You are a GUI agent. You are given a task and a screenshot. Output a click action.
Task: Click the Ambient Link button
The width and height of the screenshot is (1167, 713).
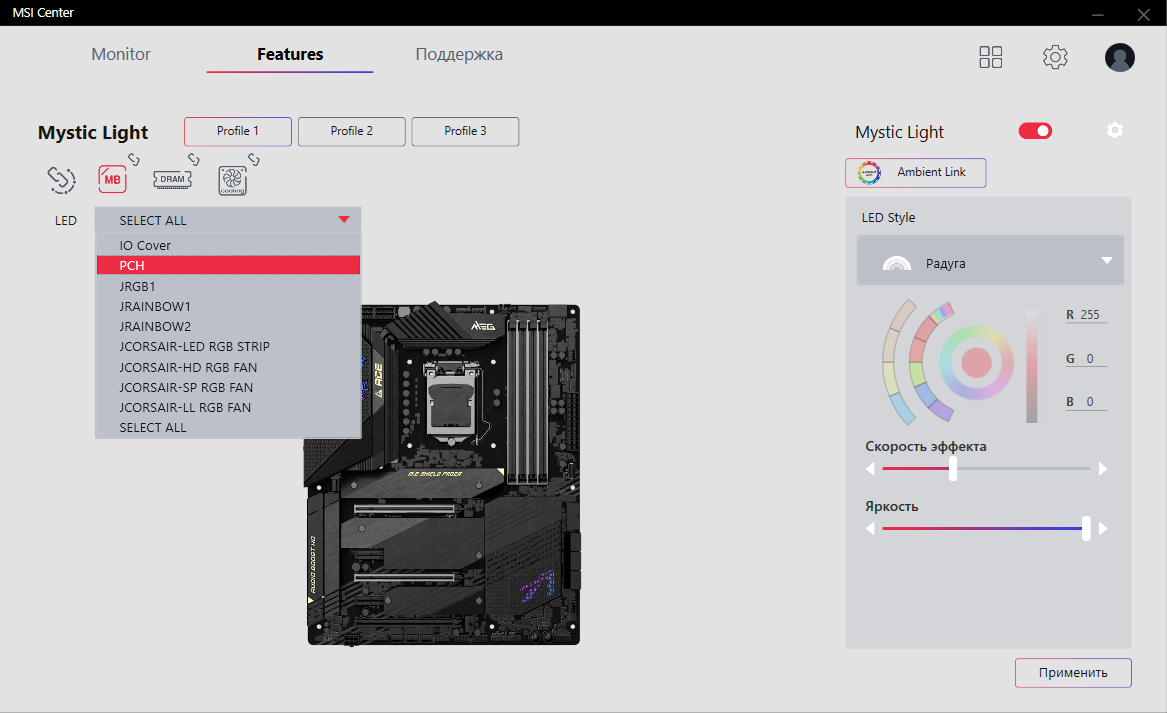pyautogui.click(x=915, y=173)
